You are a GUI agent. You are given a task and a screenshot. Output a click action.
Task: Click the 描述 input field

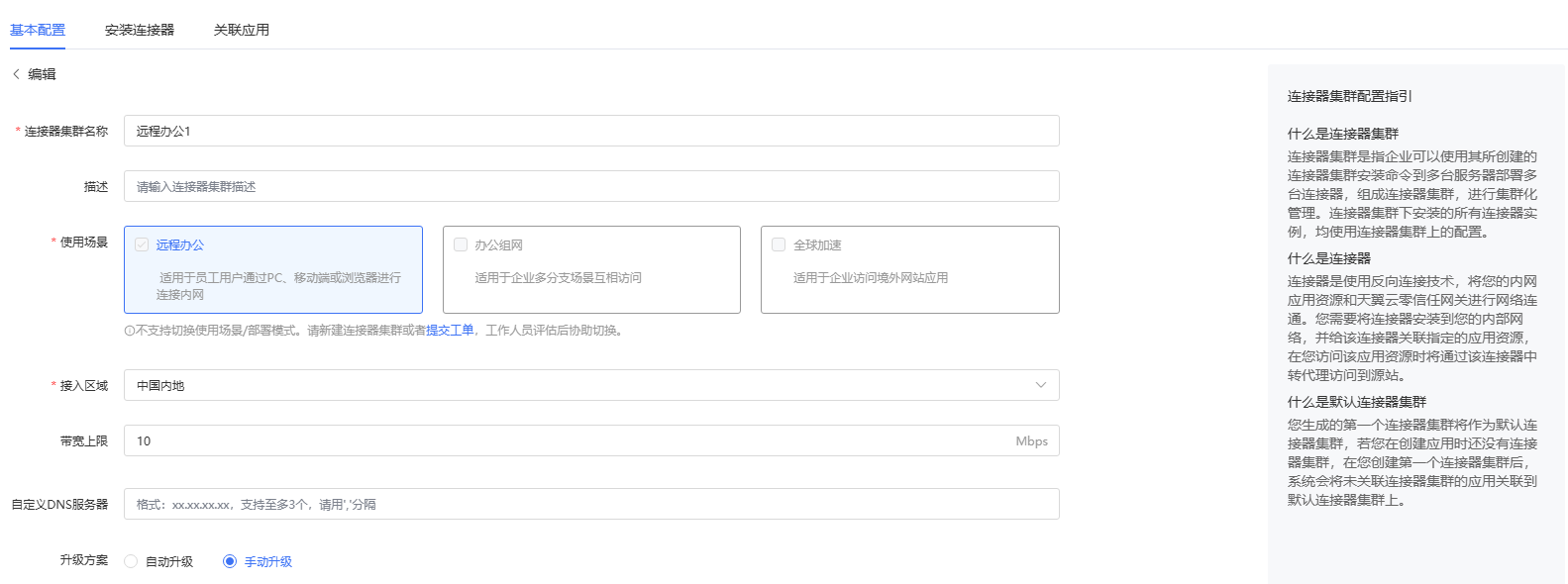coord(591,186)
